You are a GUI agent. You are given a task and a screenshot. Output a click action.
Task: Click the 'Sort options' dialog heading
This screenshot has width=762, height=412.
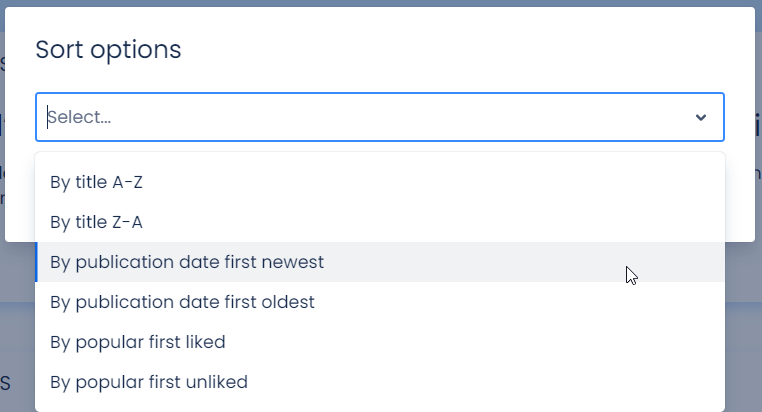pyautogui.click(x=109, y=49)
